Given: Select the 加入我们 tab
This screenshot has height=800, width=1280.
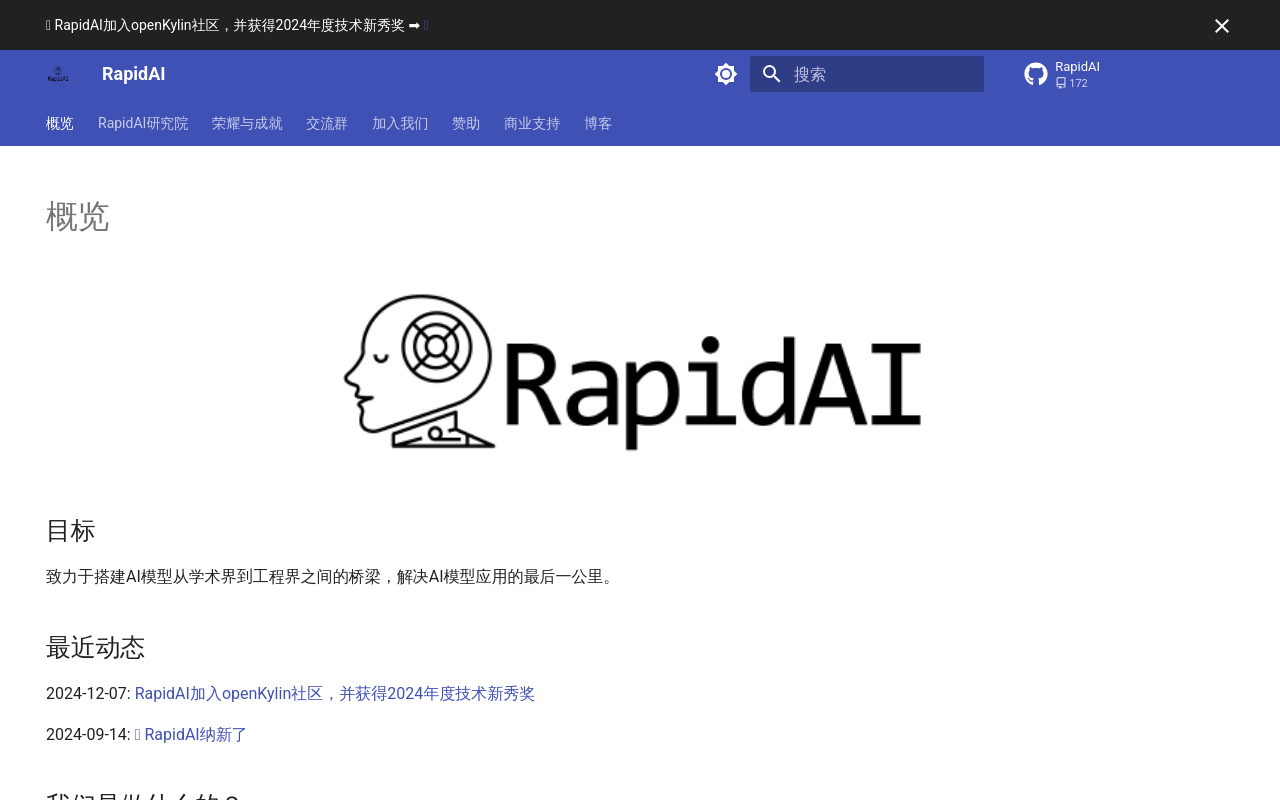Looking at the screenshot, I should 400,122.
